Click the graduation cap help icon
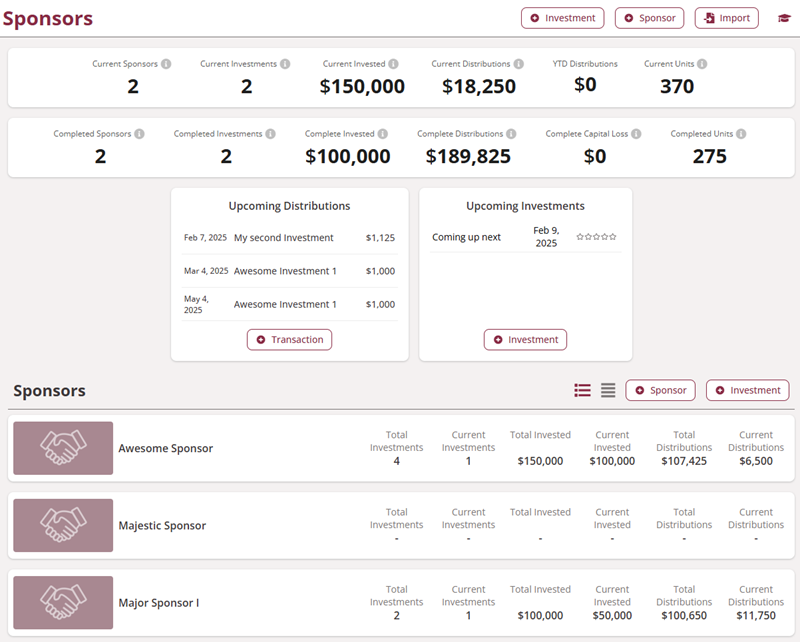Image resolution: width=800 pixels, height=642 pixels. click(x=784, y=18)
